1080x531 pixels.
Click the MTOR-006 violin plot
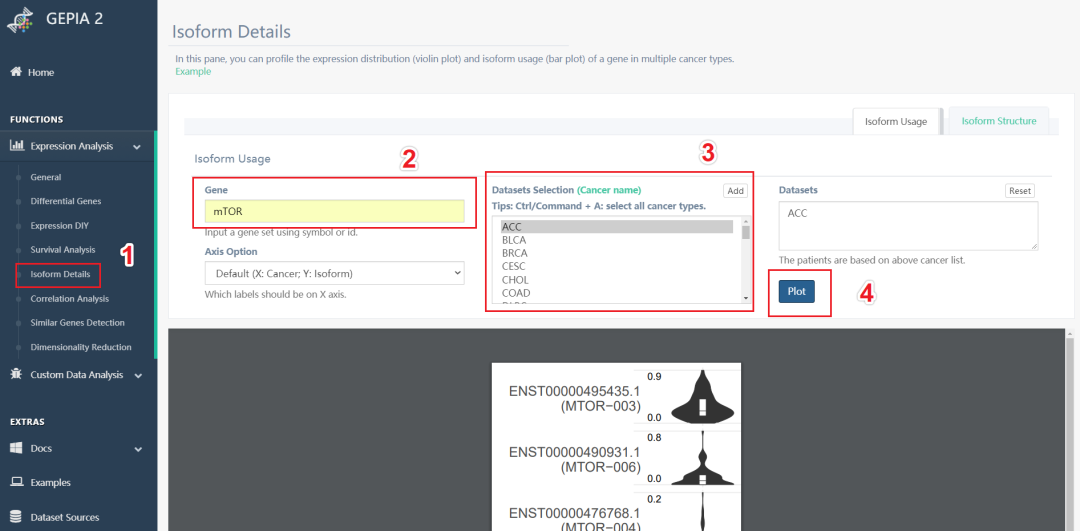pyautogui.click(x=702, y=459)
